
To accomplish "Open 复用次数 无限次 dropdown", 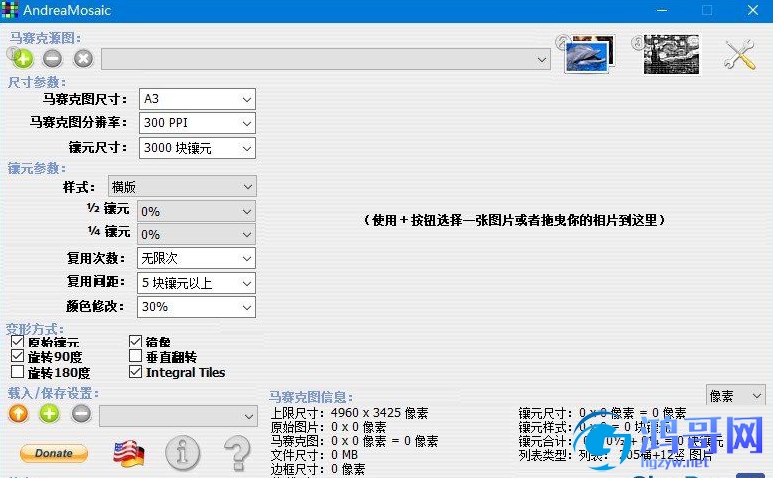I will [x=196, y=258].
